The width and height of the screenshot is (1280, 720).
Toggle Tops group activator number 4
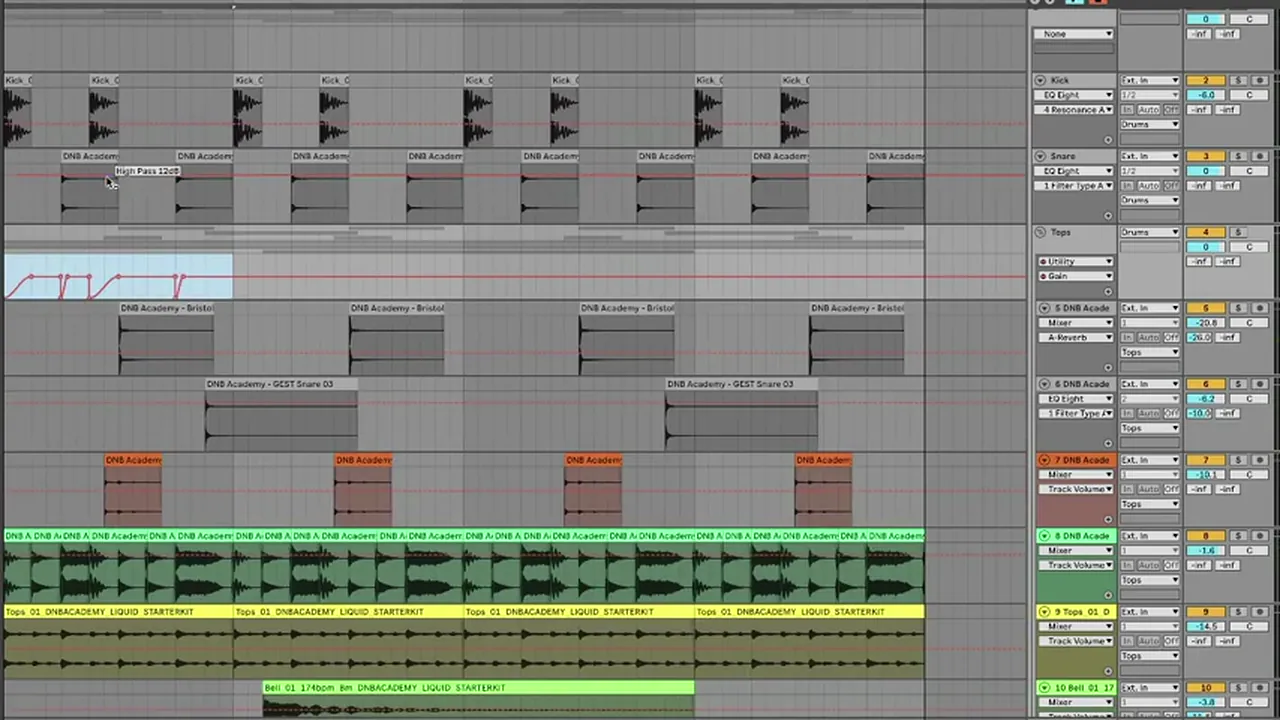point(1206,232)
